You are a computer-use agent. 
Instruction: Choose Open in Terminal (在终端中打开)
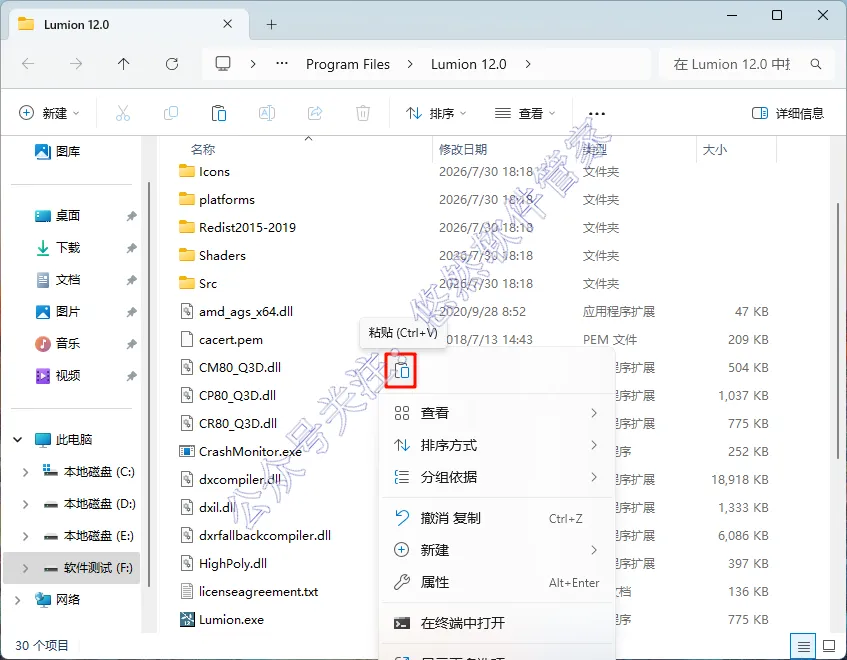[496, 623]
